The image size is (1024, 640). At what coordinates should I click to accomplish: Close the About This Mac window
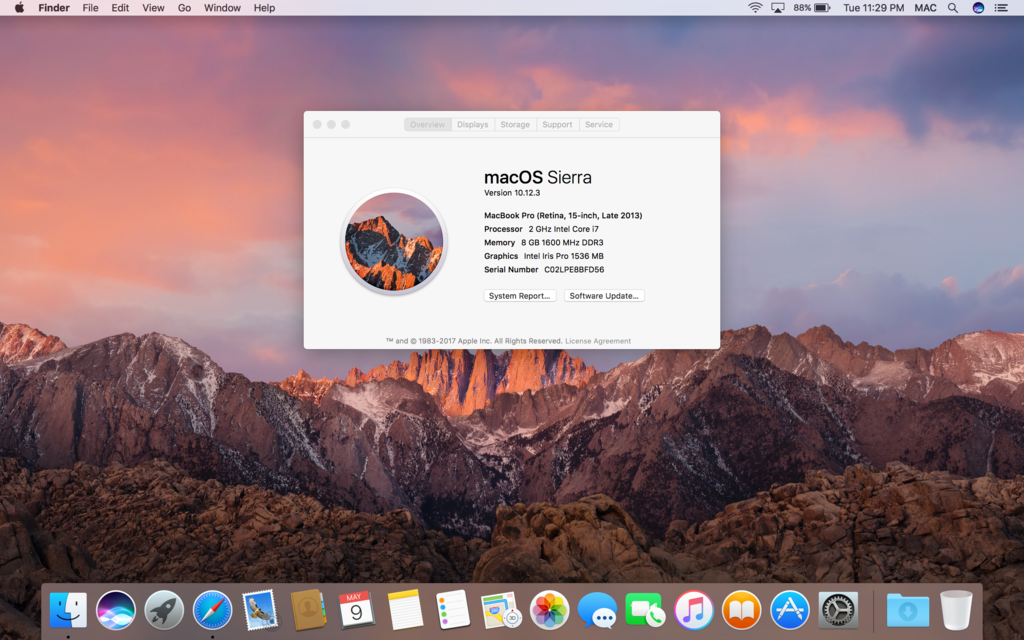click(x=317, y=124)
